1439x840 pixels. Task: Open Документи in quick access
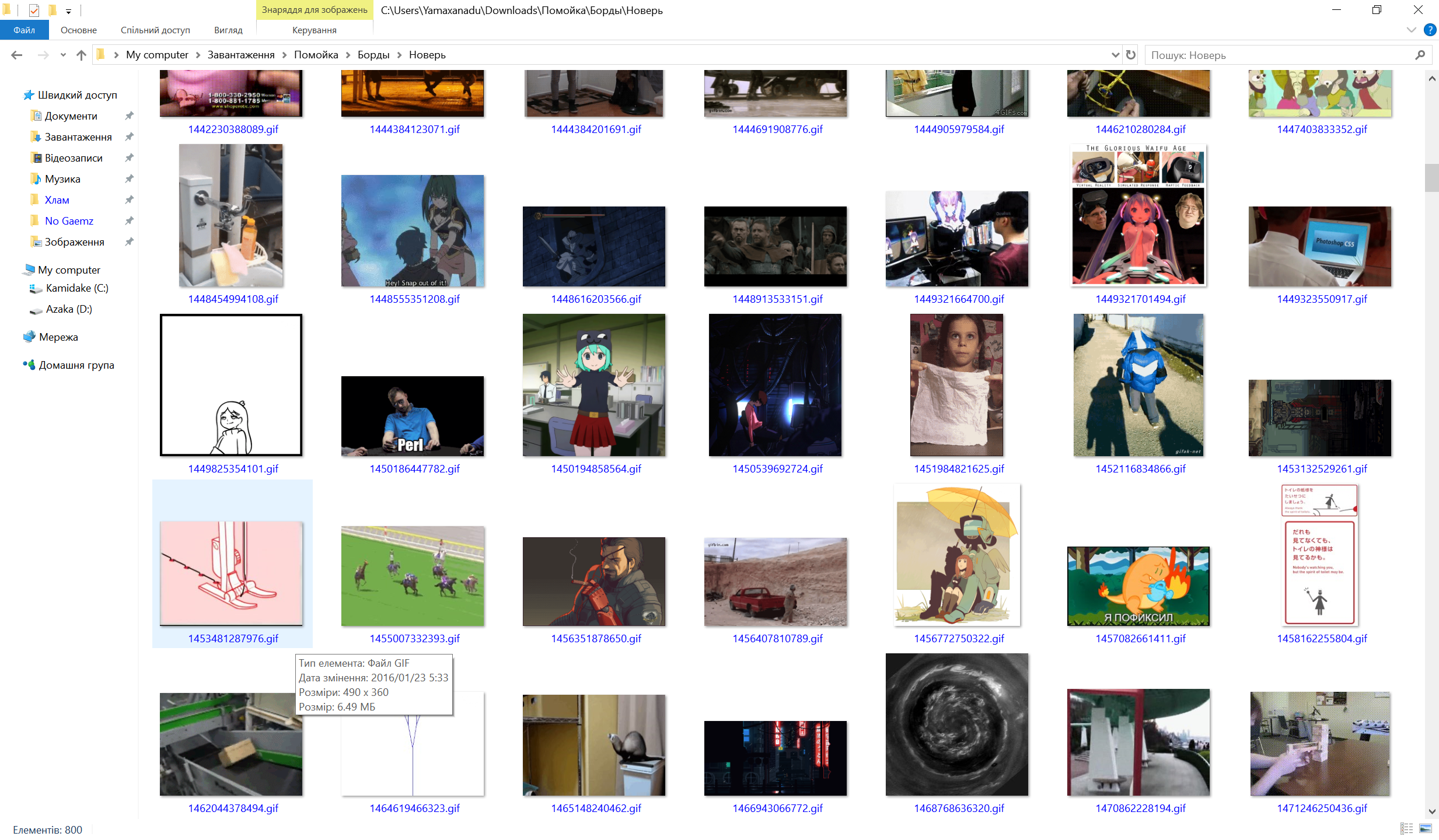coord(71,116)
